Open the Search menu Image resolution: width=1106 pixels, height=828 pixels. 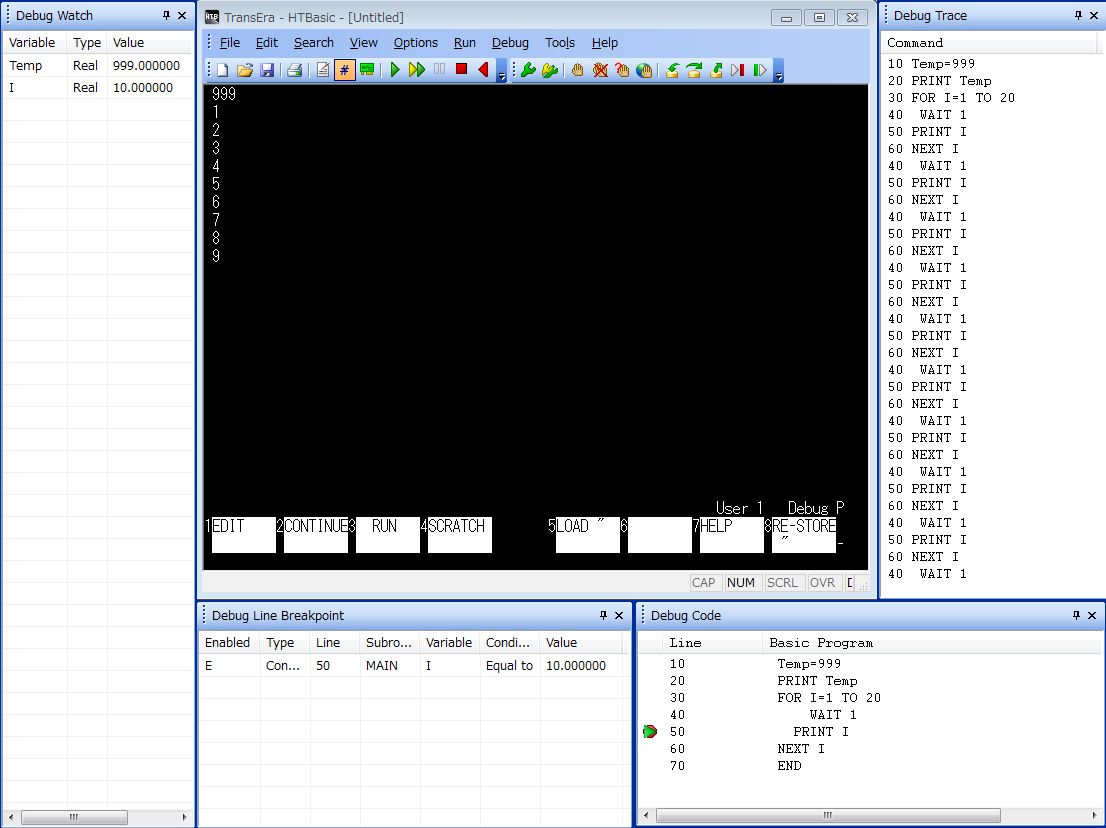(314, 42)
